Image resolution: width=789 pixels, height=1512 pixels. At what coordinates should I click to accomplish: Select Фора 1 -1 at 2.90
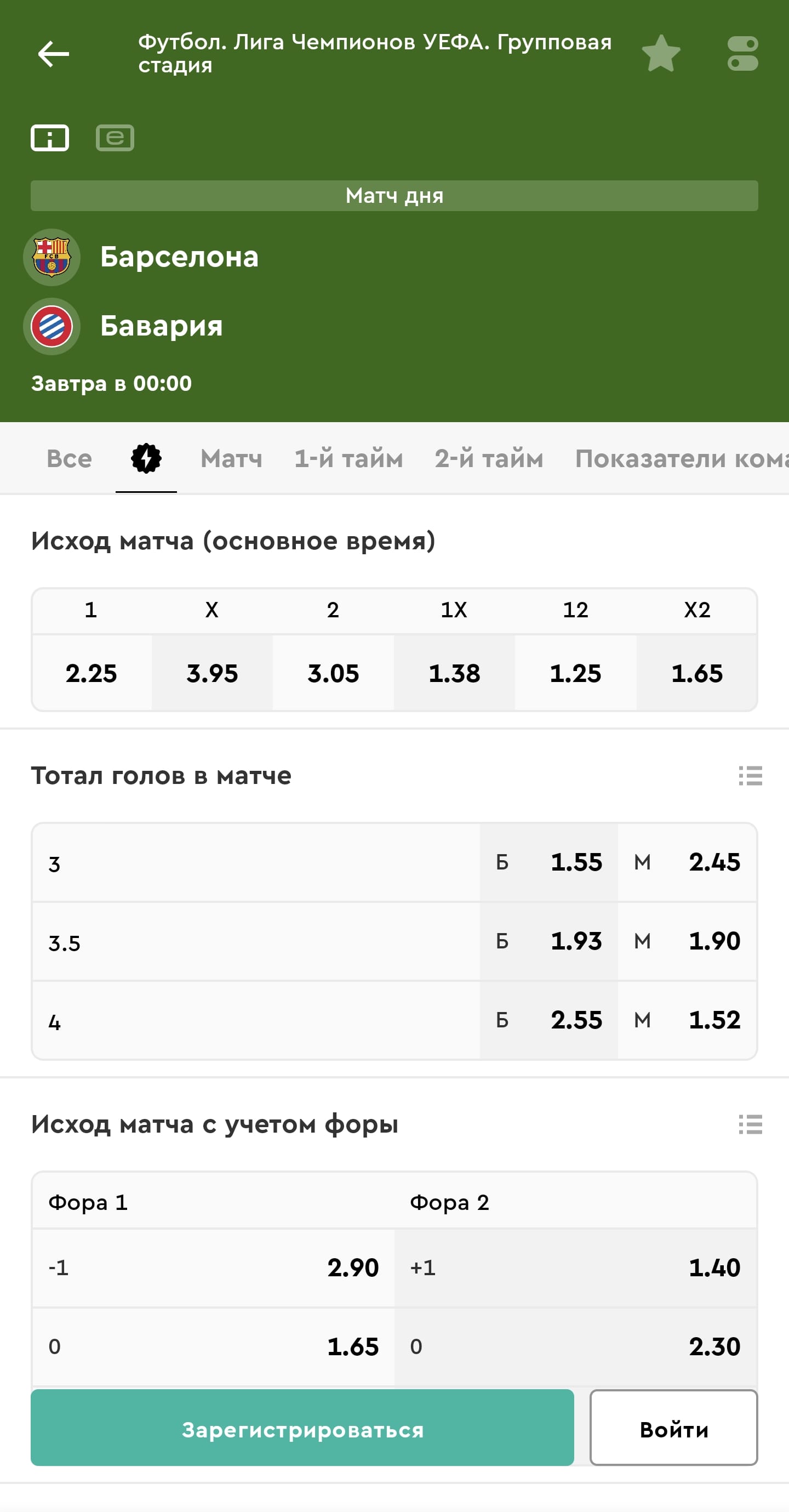[x=214, y=1268]
